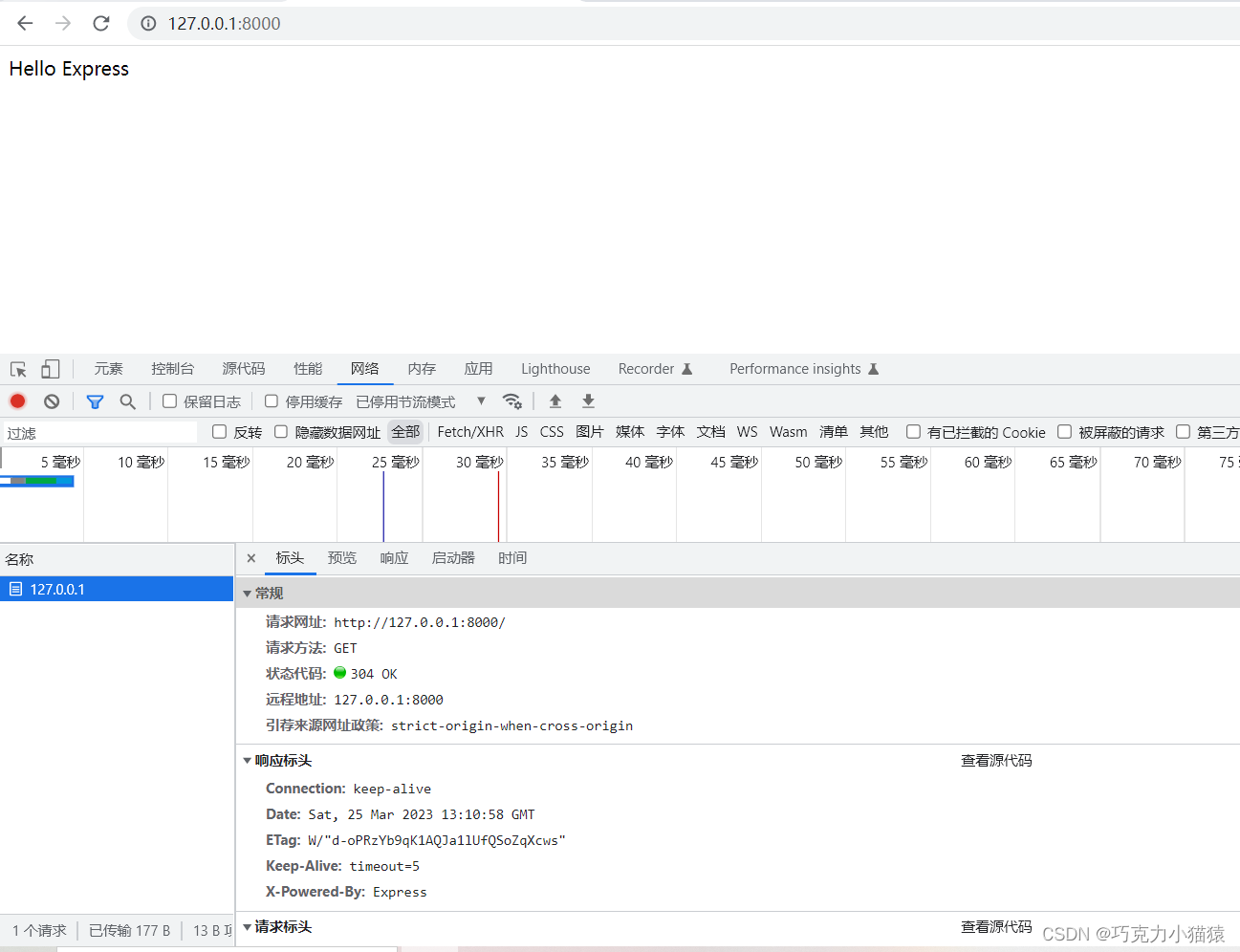The width and height of the screenshot is (1240, 952).
Task: Click the 过滤 filter input field
Action: tap(100, 433)
